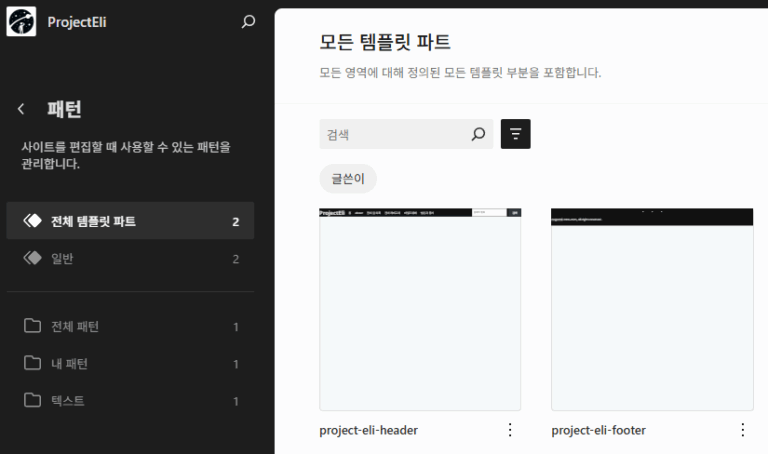Open the project-eli-header preview thumbnail
The height and width of the screenshot is (454, 768).
pos(420,309)
